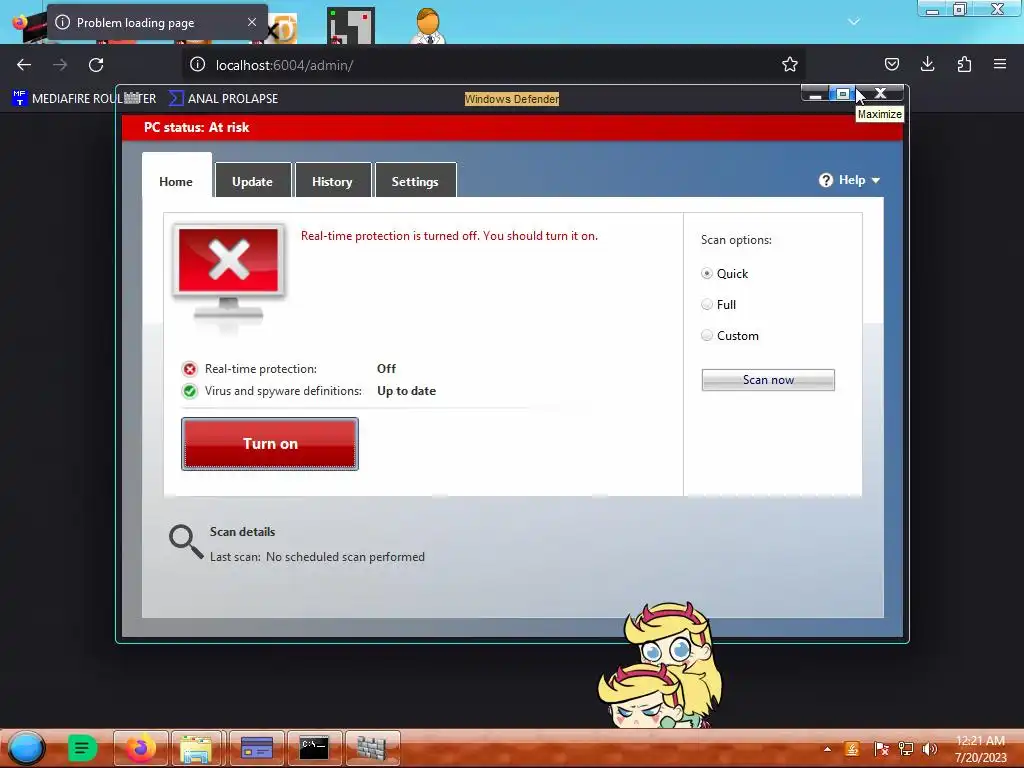
Task: Turn on real-time protection
Action: (x=270, y=443)
